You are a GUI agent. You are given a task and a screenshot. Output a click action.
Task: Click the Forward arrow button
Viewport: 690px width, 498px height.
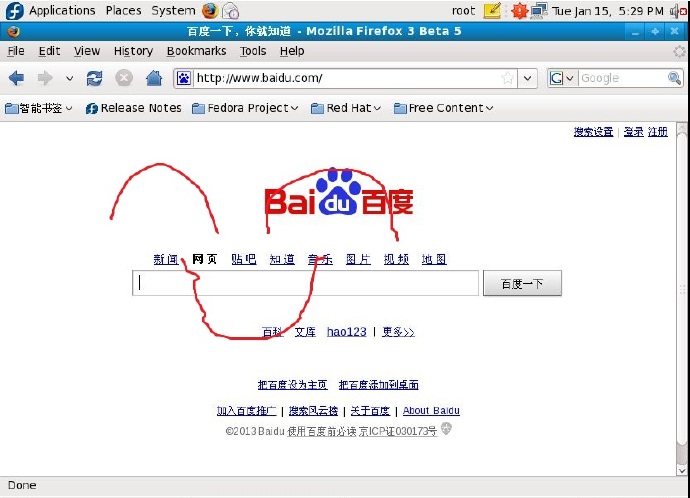[x=45, y=78]
